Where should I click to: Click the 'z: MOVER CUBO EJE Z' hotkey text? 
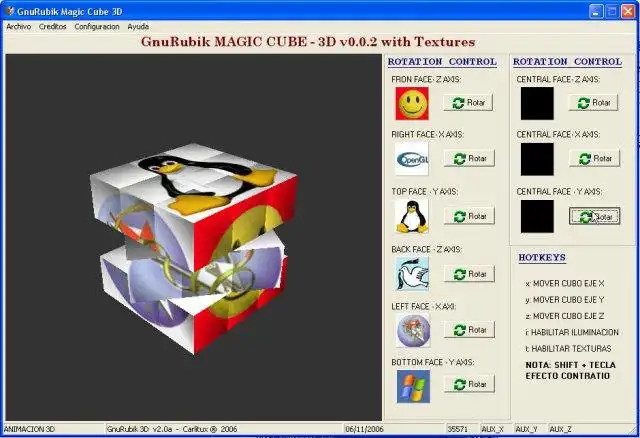565,316
